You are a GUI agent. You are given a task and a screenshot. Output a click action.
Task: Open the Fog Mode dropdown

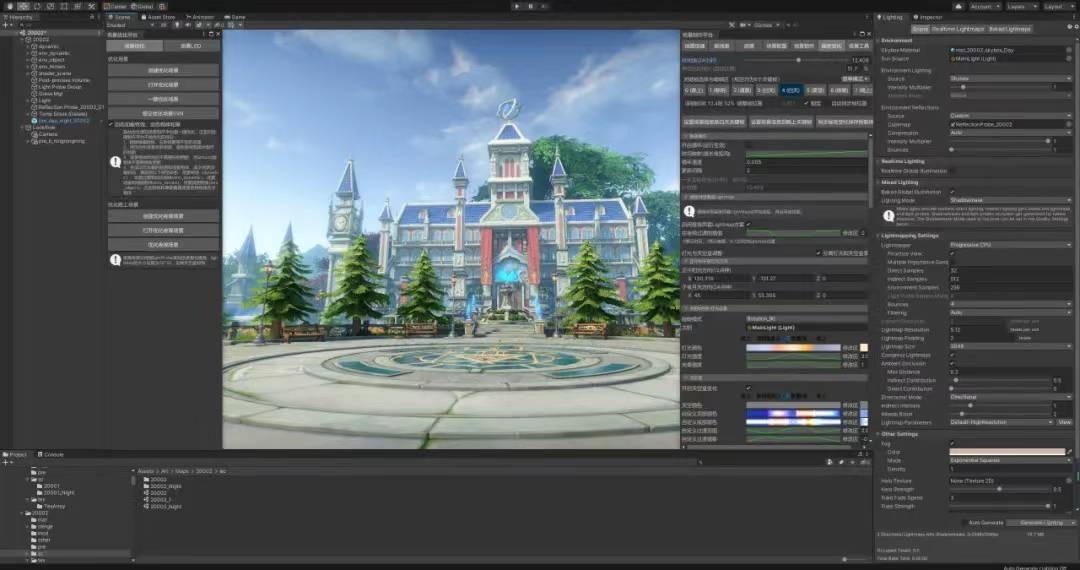click(x=1010, y=461)
